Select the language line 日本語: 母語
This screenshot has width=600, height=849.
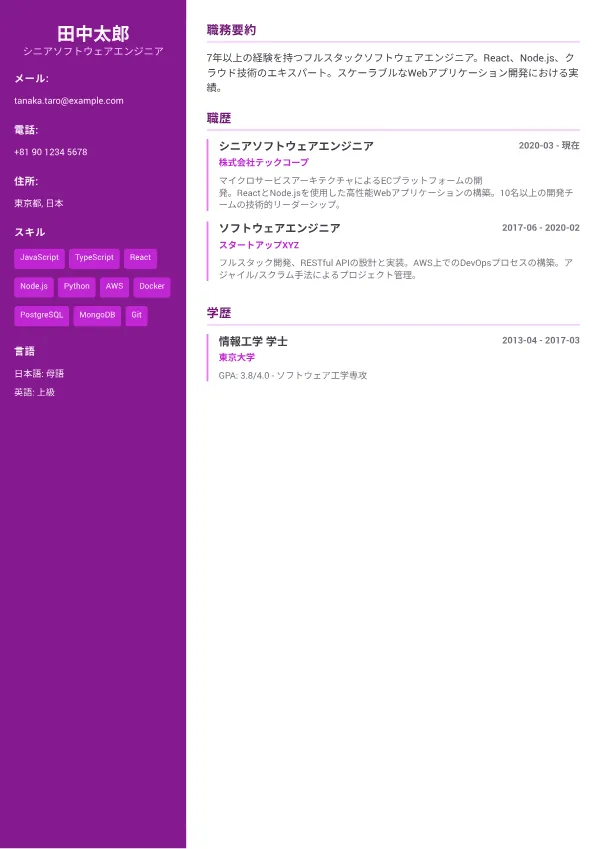point(39,374)
